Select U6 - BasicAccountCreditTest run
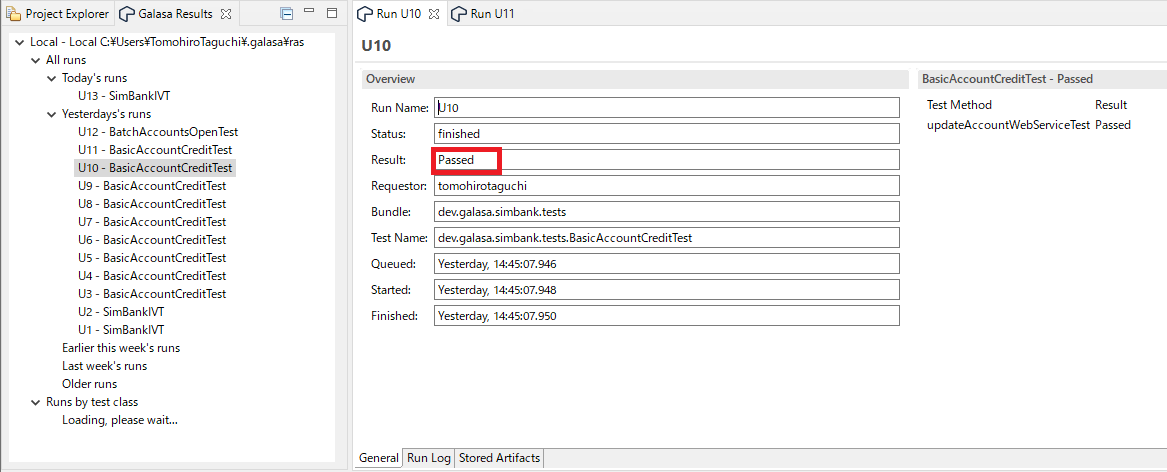The width and height of the screenshot is (1167, 472). 152,240
